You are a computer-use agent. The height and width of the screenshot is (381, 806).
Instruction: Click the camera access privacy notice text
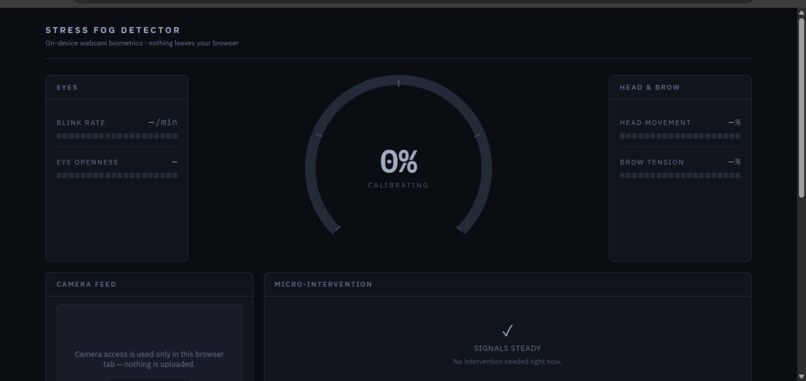[x=149, y=359]
